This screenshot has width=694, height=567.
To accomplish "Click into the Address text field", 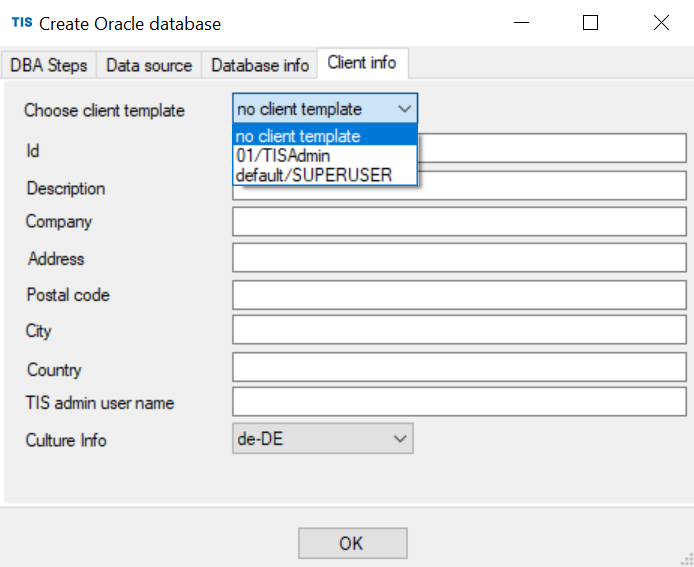I will click(459, 258).
